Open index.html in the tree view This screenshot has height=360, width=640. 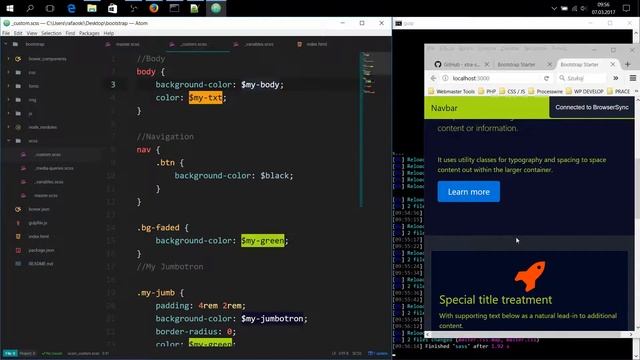click(39, 236)
